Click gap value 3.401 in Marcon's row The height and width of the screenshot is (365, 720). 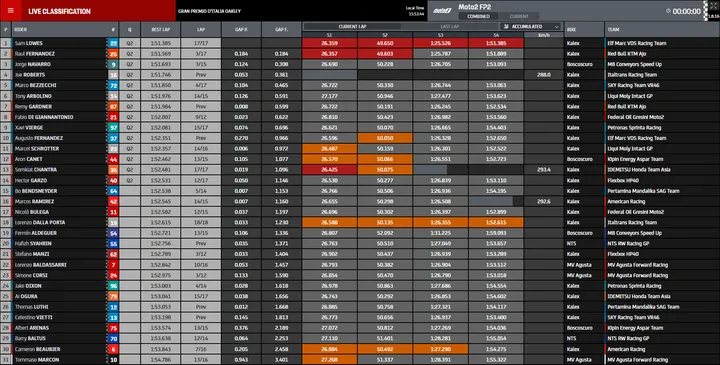point(281,360)
